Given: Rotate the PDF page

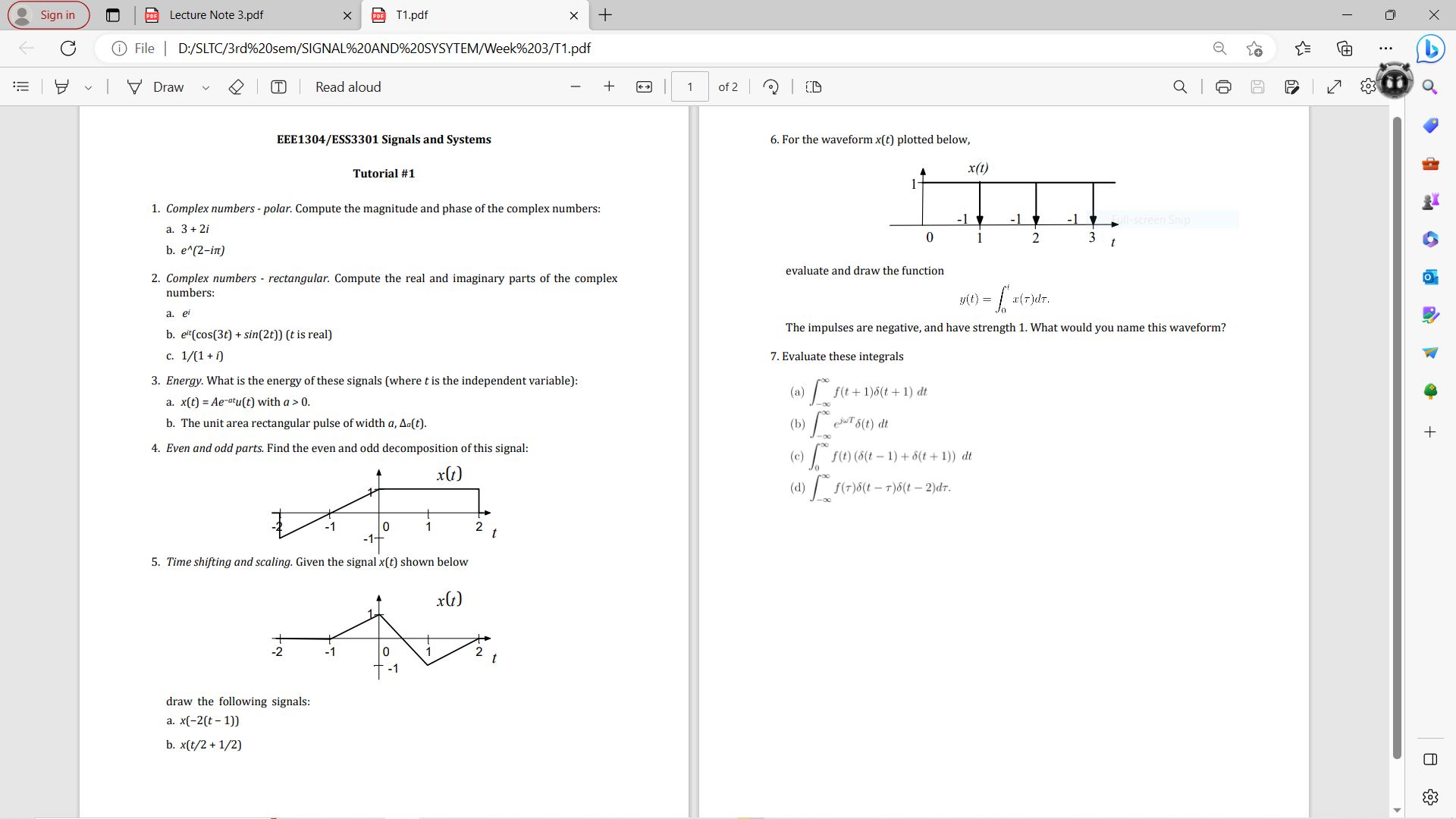Looking at the screenshot, I should tap(770, 86).
